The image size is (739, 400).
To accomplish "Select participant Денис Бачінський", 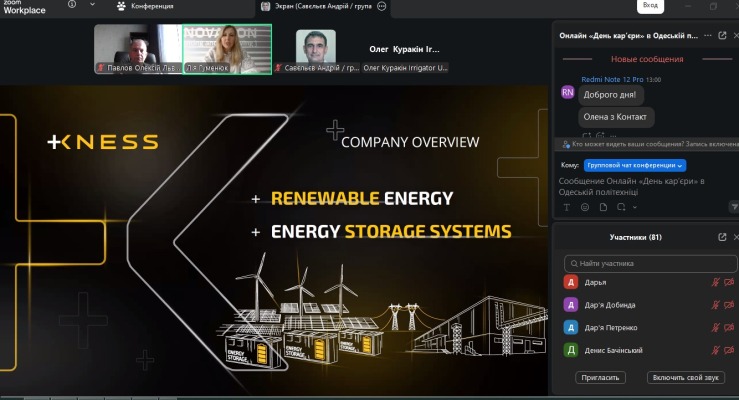I will [649, 350].
